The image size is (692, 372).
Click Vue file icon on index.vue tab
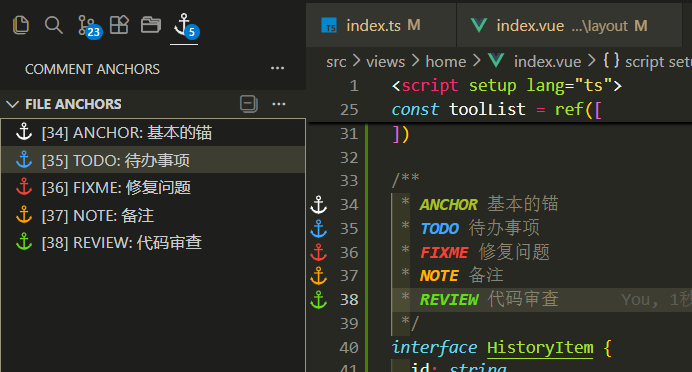pyautogui.click(x=479, y=25)
